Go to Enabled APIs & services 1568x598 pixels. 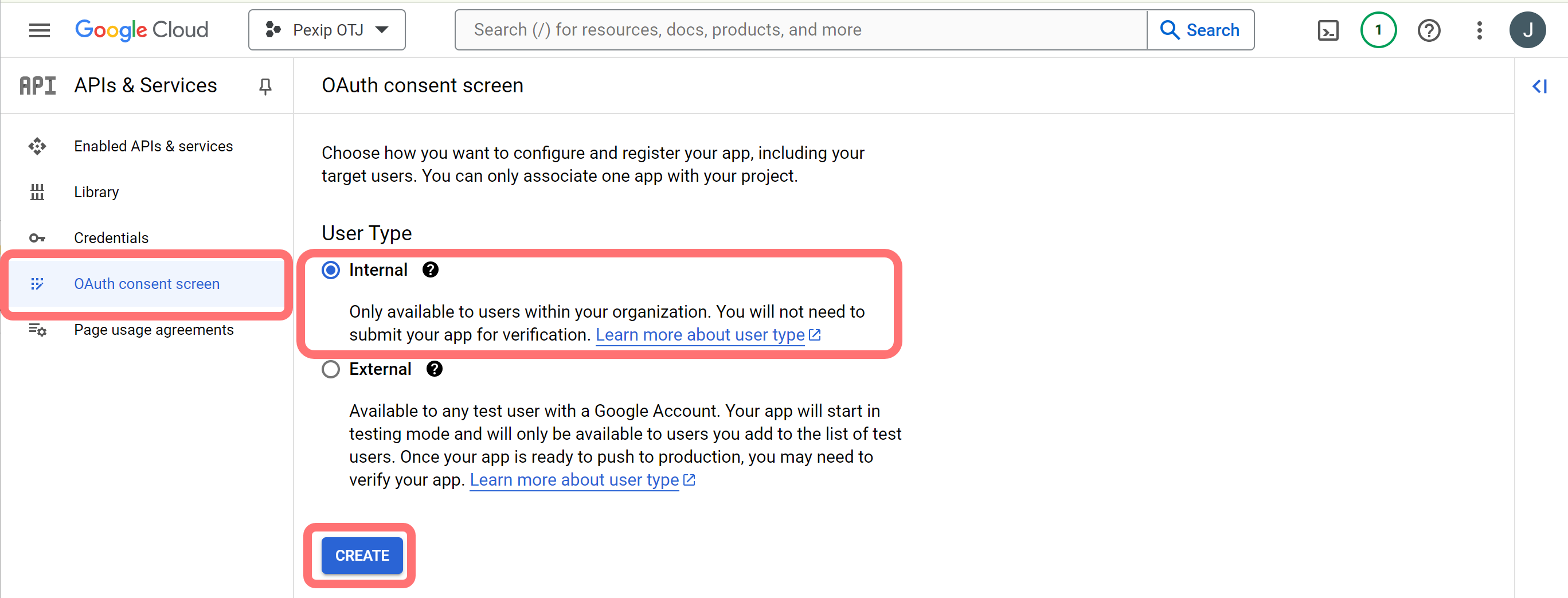point(153,146)
